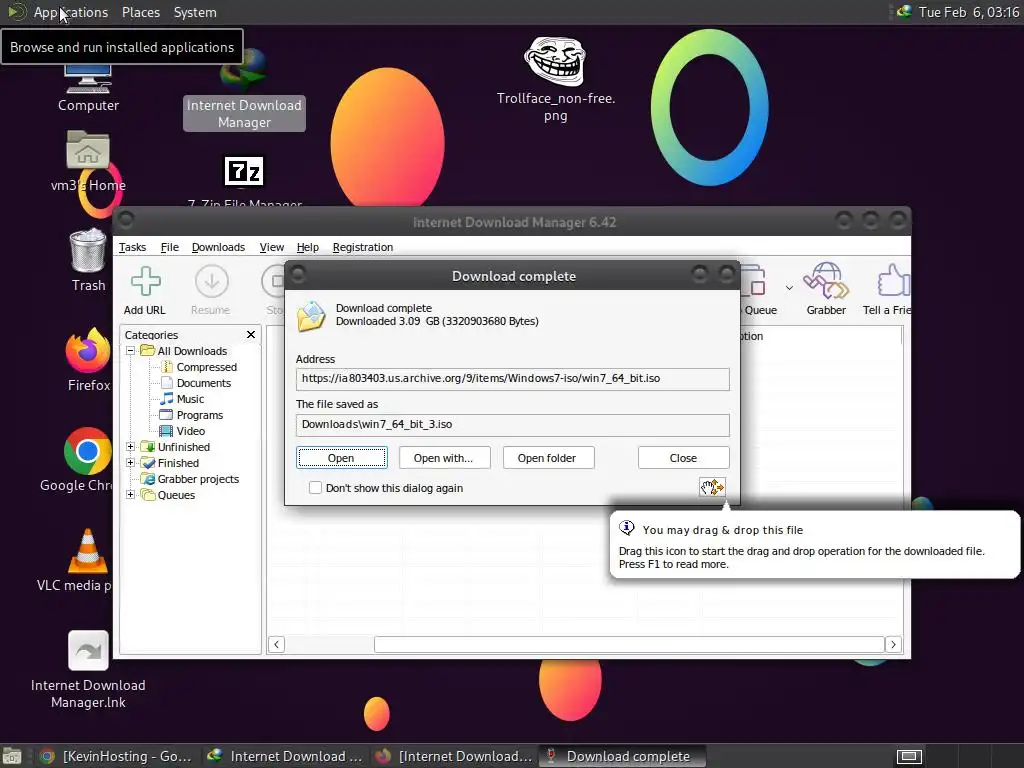Select Video category in tree
The height and width of the screenshot is (768, 1024).
pos(190,431)
